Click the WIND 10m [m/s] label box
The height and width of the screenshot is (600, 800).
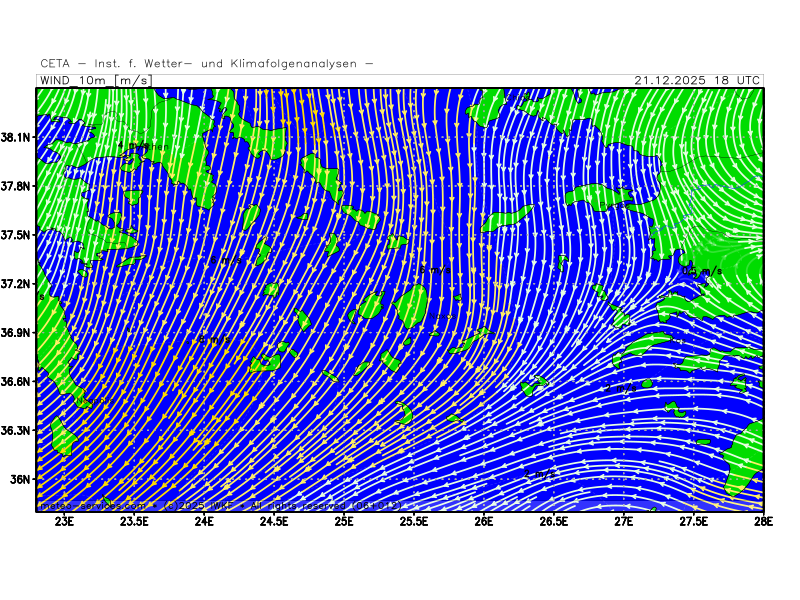click(x=95, y=80)
